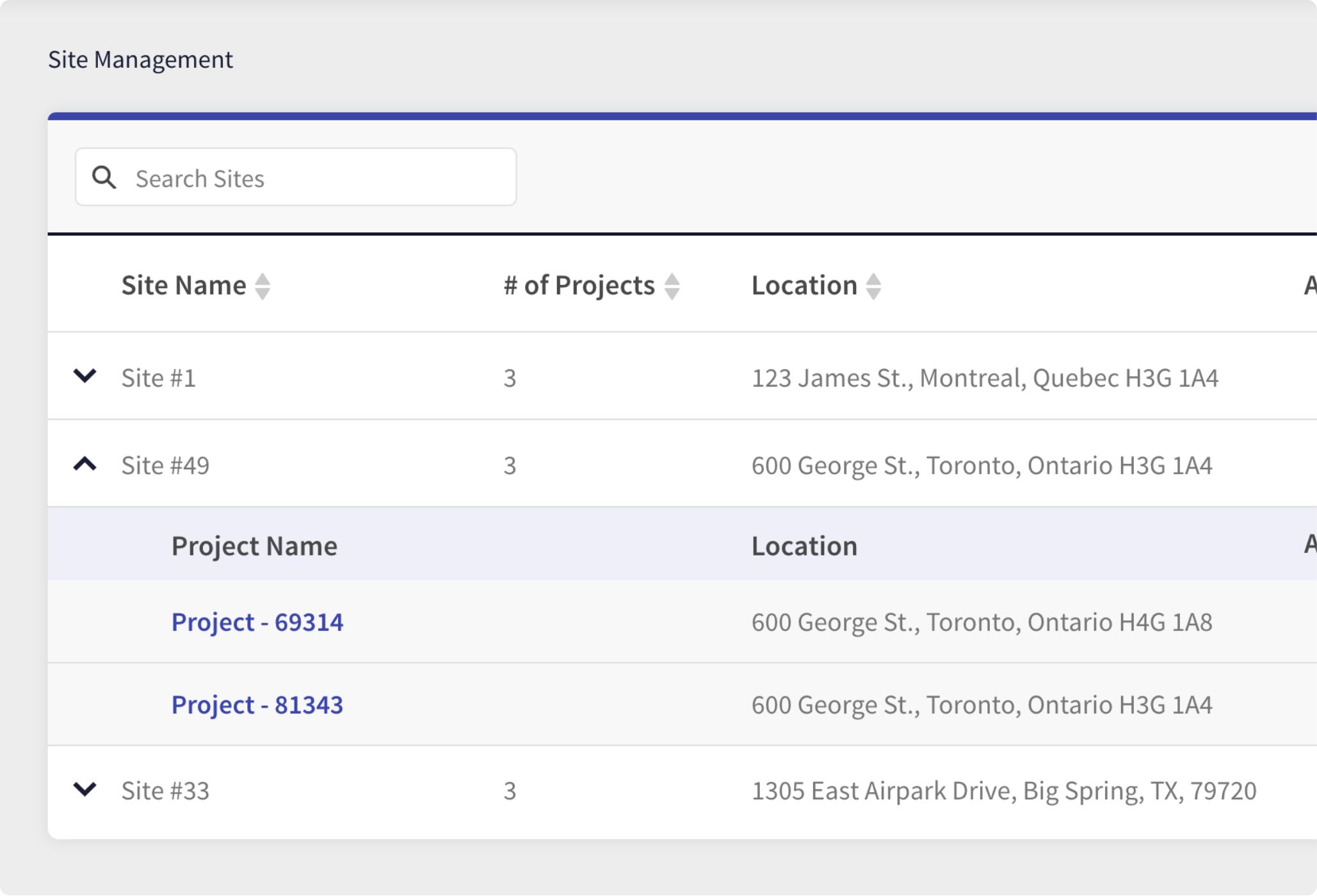This screenshot has width=1317, height=896.
Task: Select the Site #1 row
Action: tap(158, 377)
